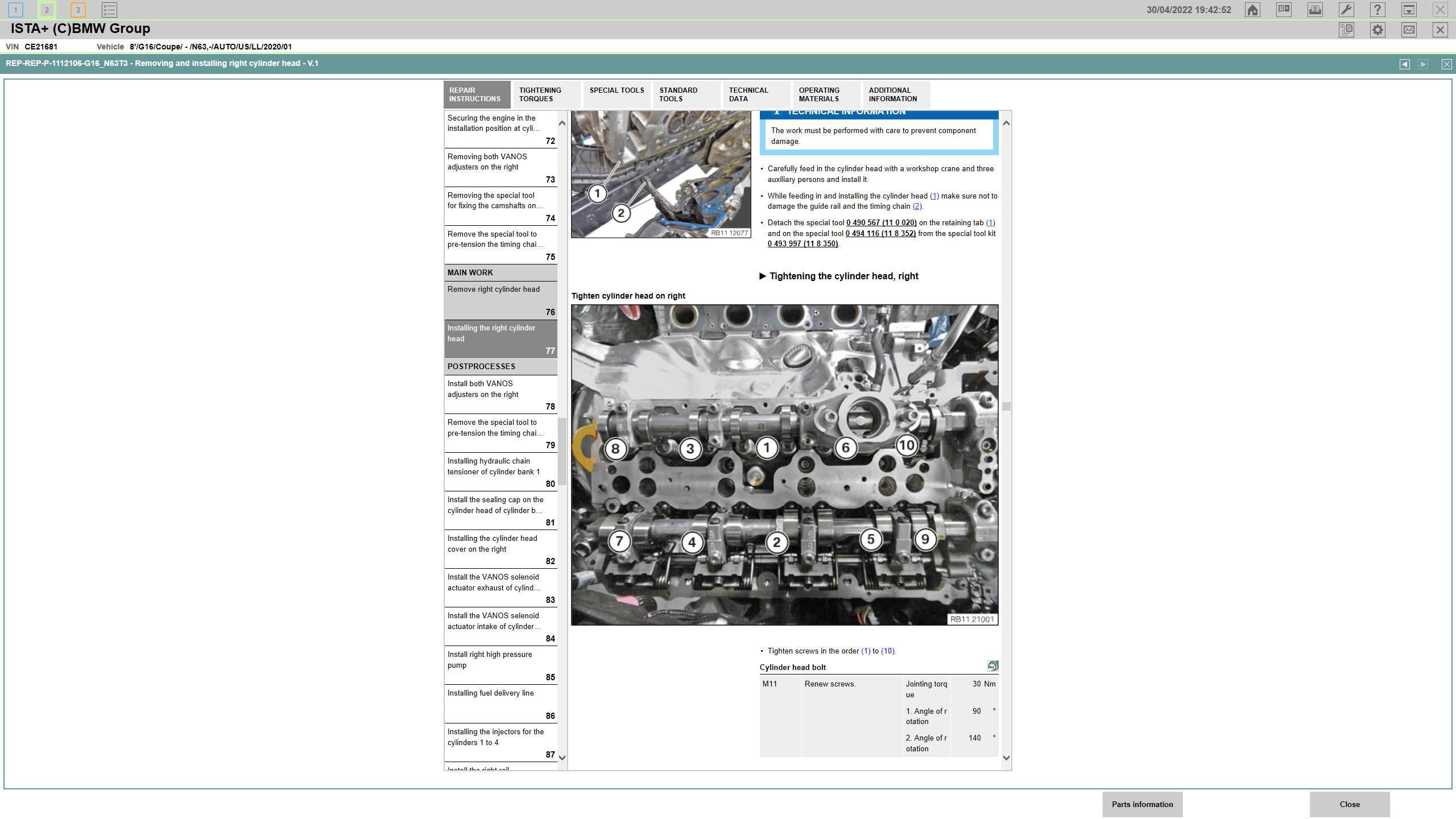Click the Close button at bottom right

click(1350, 804)
